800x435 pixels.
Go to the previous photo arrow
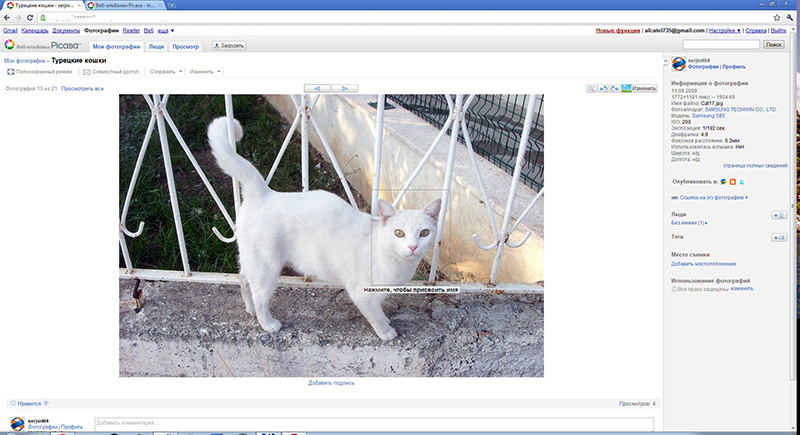click(317, 88)
